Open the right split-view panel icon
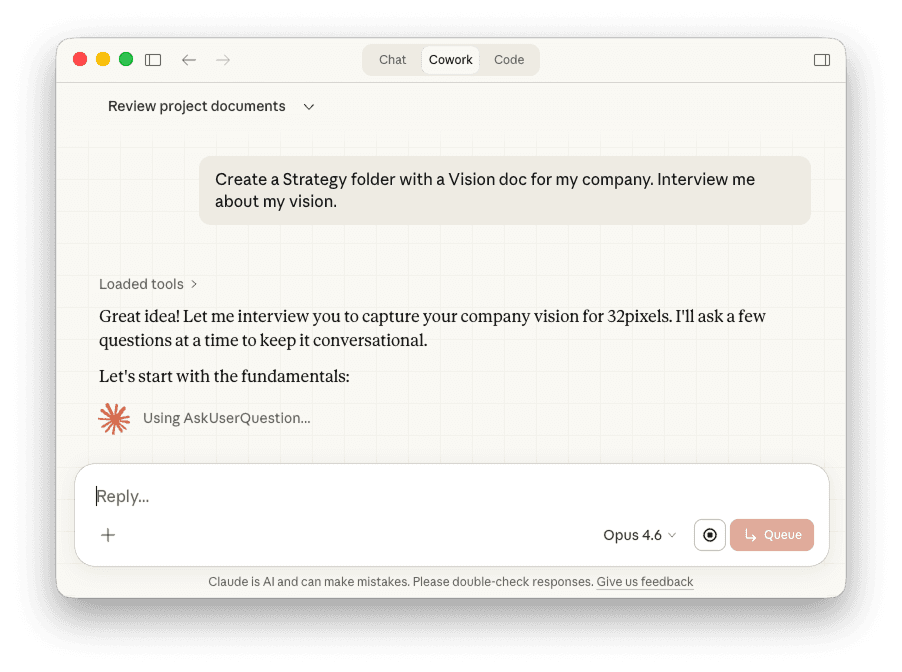The width and height of the screenshot is (902, 672). coord(822,60)
